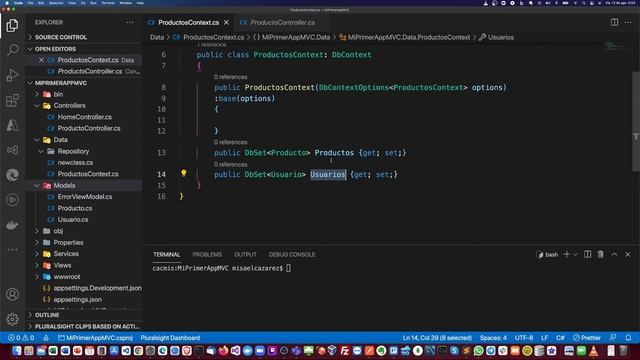Open newclass.cs in Repository folder
Image resolution: width=640 pixels, height=360 pixels.
(75, 162)
